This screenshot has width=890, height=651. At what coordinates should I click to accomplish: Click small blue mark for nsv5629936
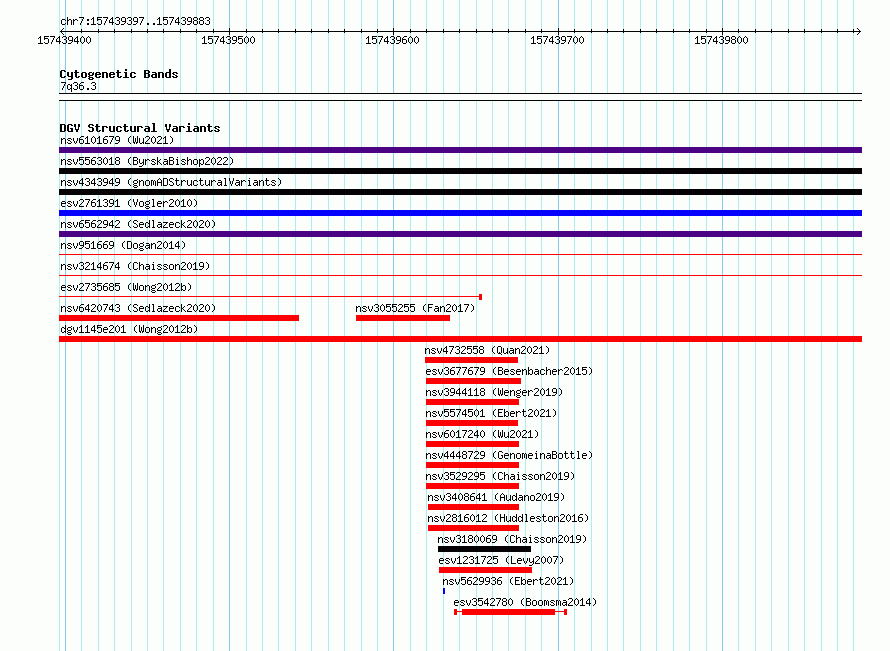[x=444, y=591]
